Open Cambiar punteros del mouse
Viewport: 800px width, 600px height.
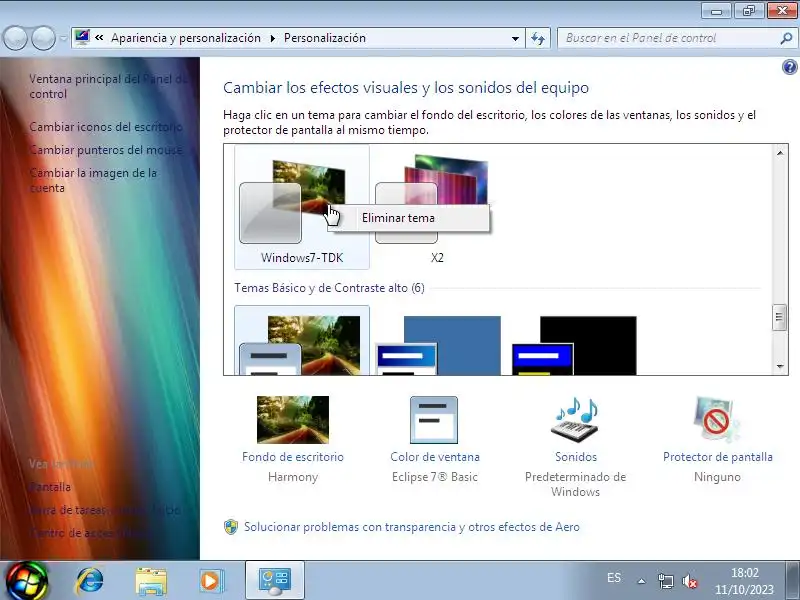(x=106, y=149)
